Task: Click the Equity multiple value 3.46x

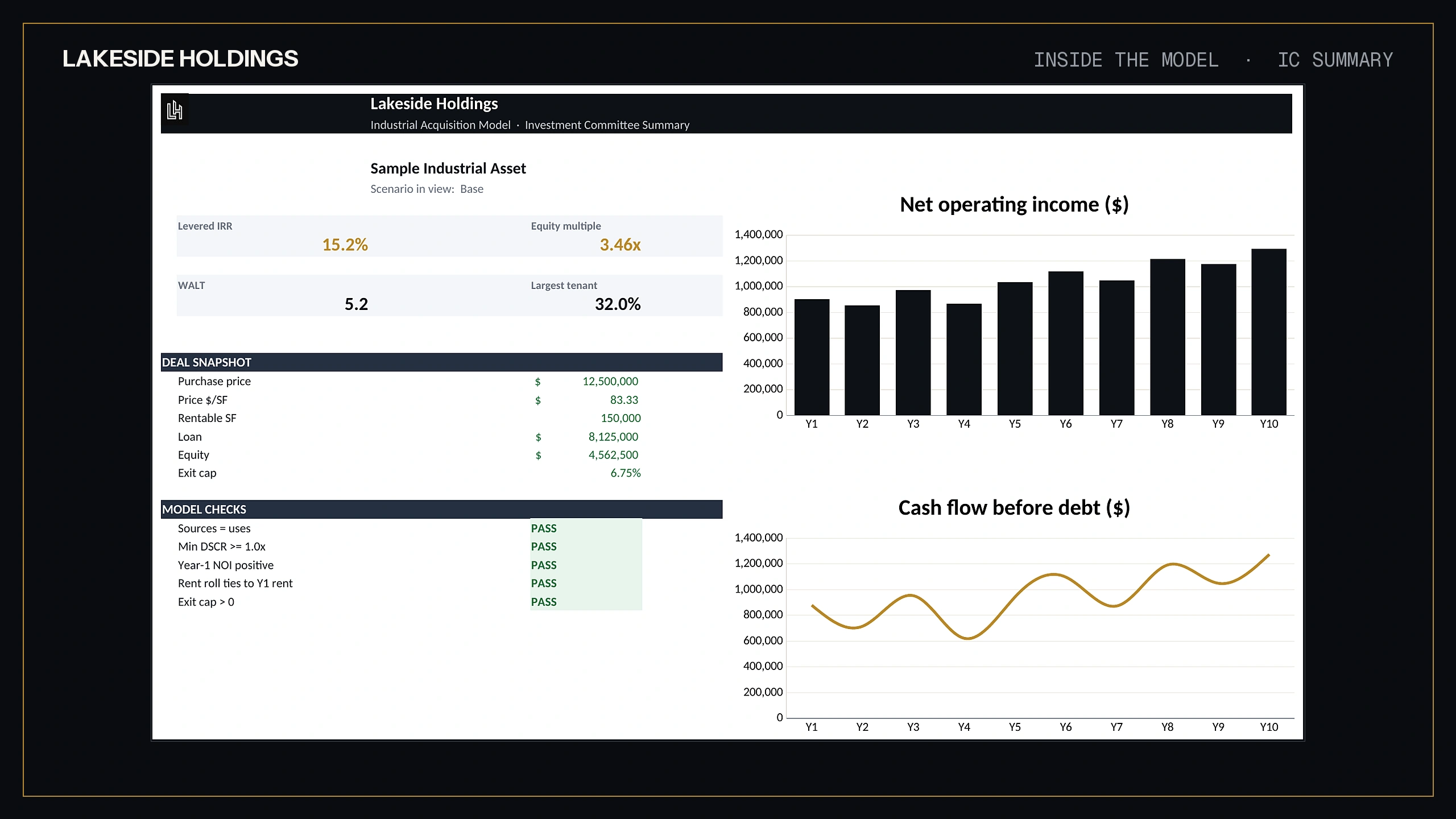Action: pos(620,245)
